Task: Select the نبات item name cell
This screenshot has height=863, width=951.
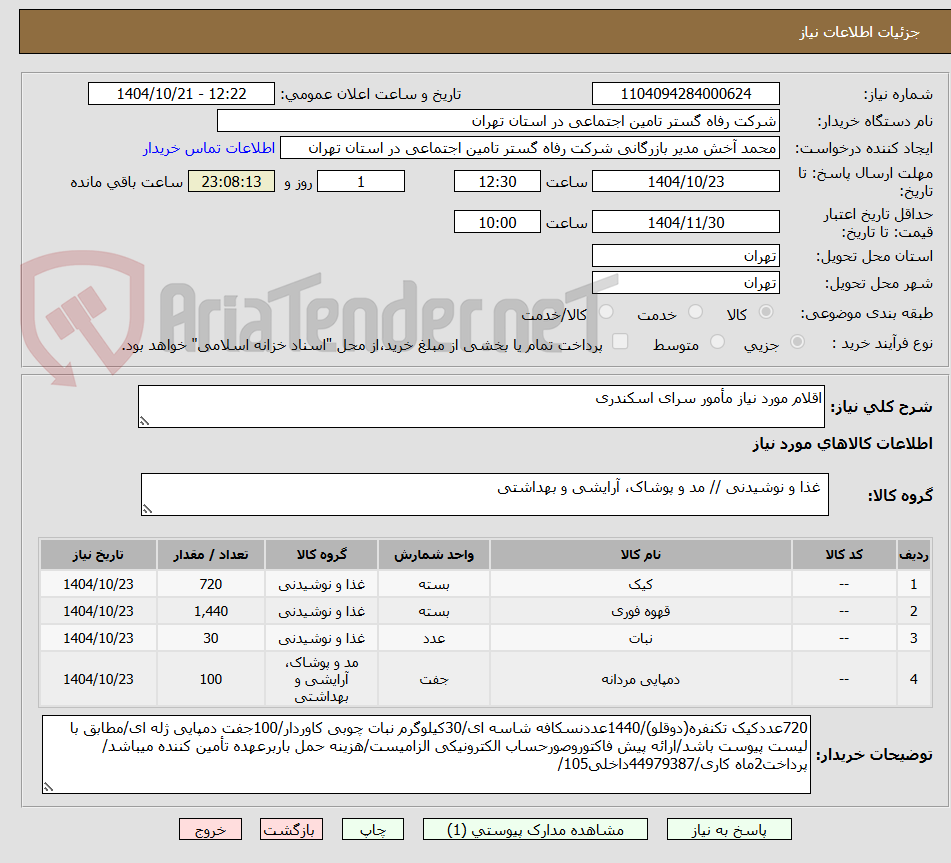Action: [640, 638]
